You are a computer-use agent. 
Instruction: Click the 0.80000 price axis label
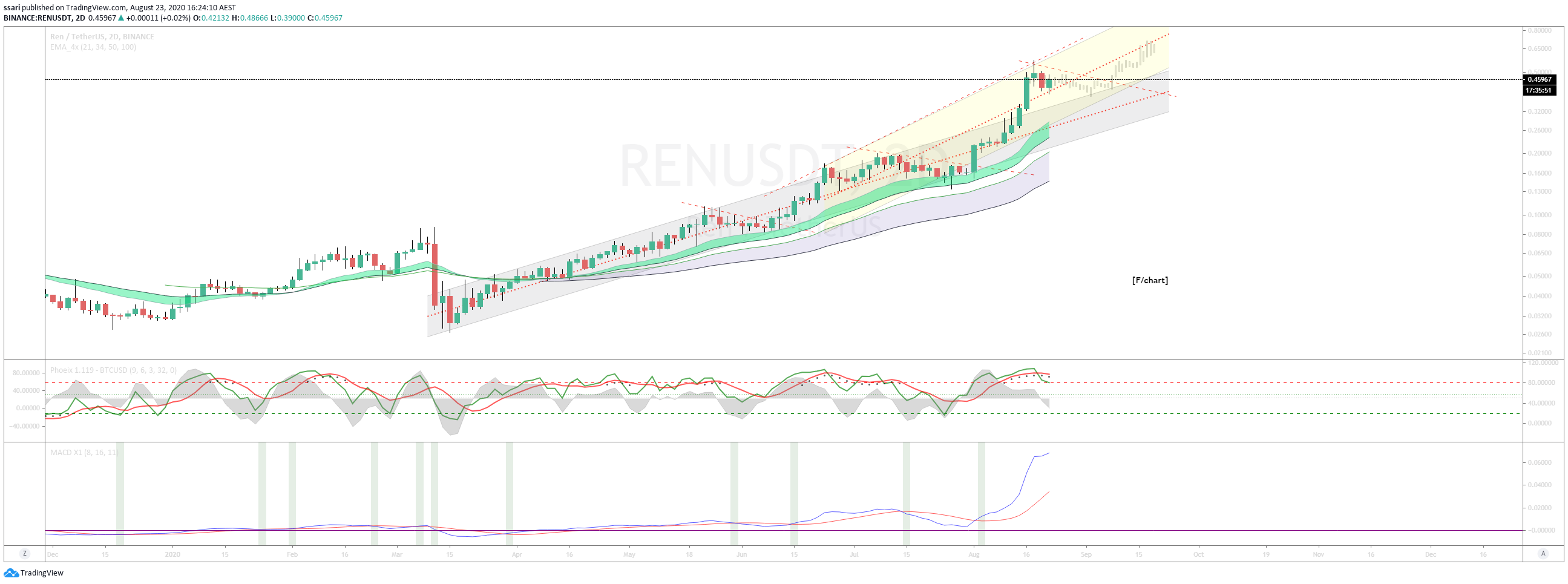click(1540, 30)
